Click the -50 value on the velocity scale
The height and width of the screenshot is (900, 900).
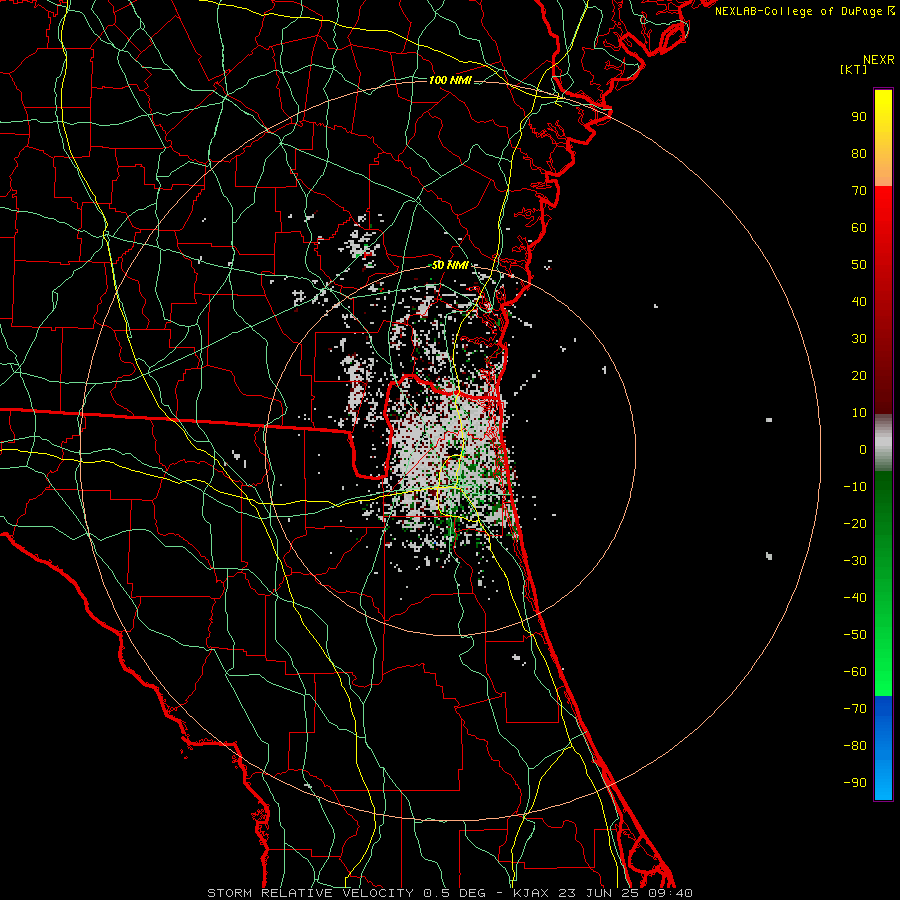click(855, 635)
